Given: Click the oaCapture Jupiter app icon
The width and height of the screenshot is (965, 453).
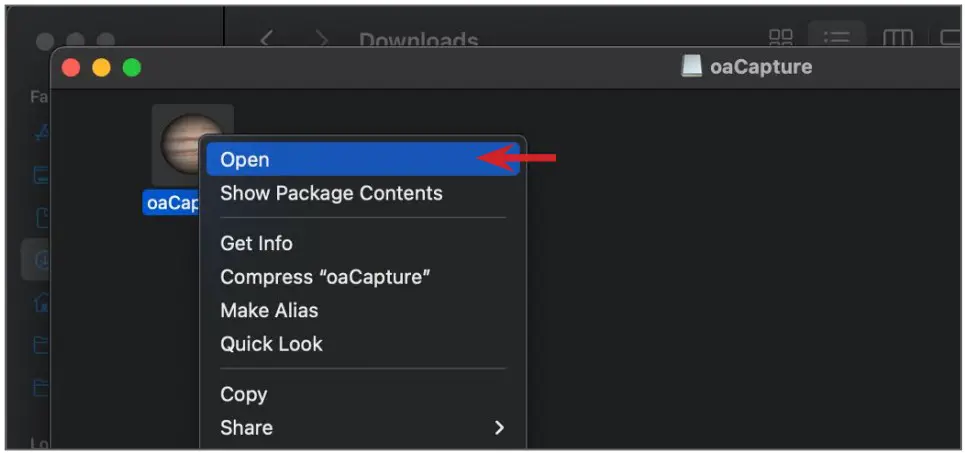Looking at the screenshot, I should [180, 142].
